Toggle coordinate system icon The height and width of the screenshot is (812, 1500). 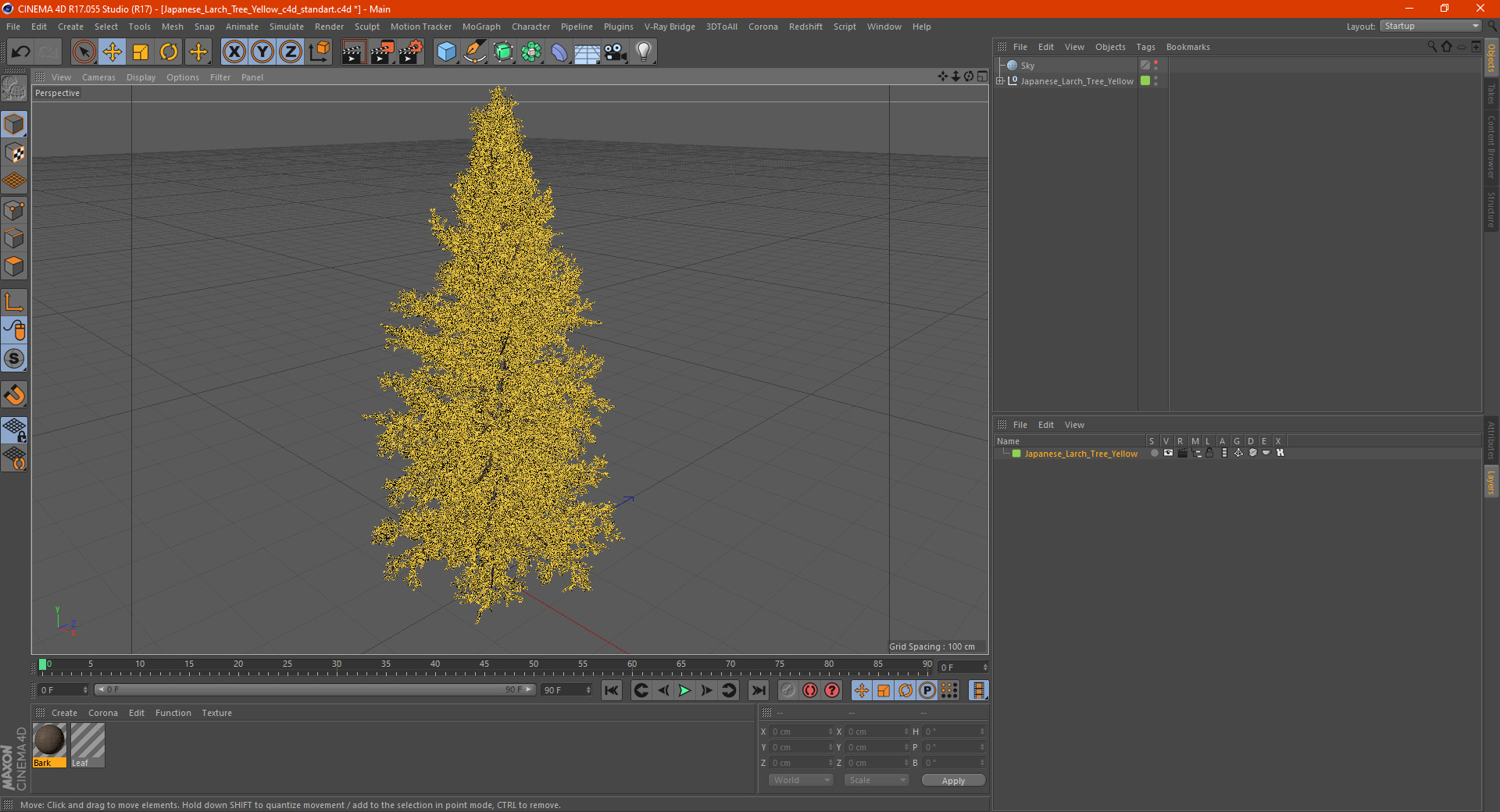coord(320,52)
